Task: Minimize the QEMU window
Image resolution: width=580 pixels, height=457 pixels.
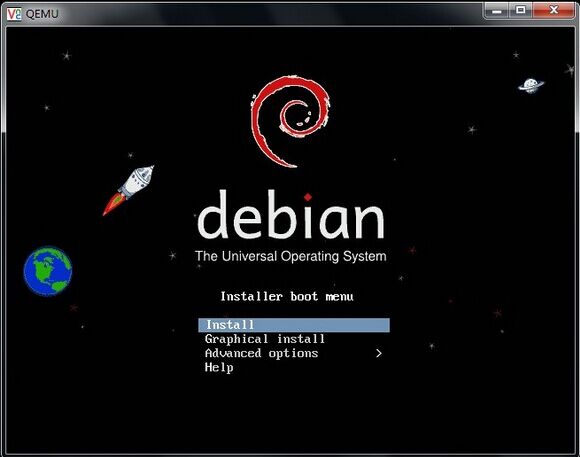Action: pyautogui.click(x=496, y=10)
